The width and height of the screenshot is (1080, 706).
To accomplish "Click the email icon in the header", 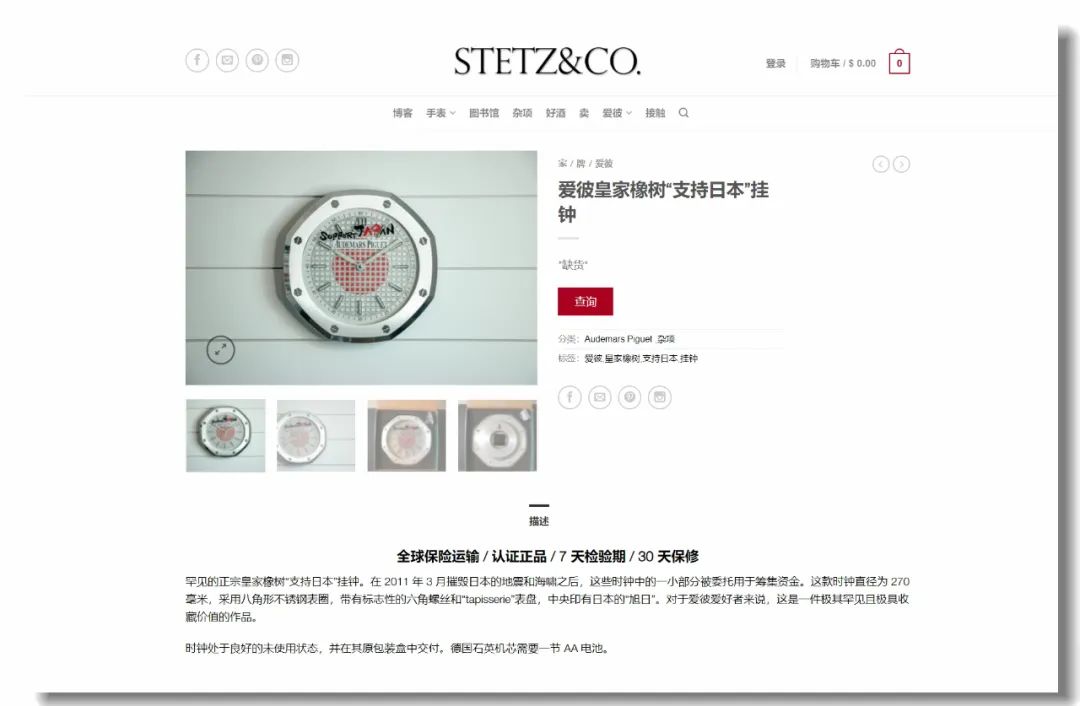I will (x=227, y=61).
